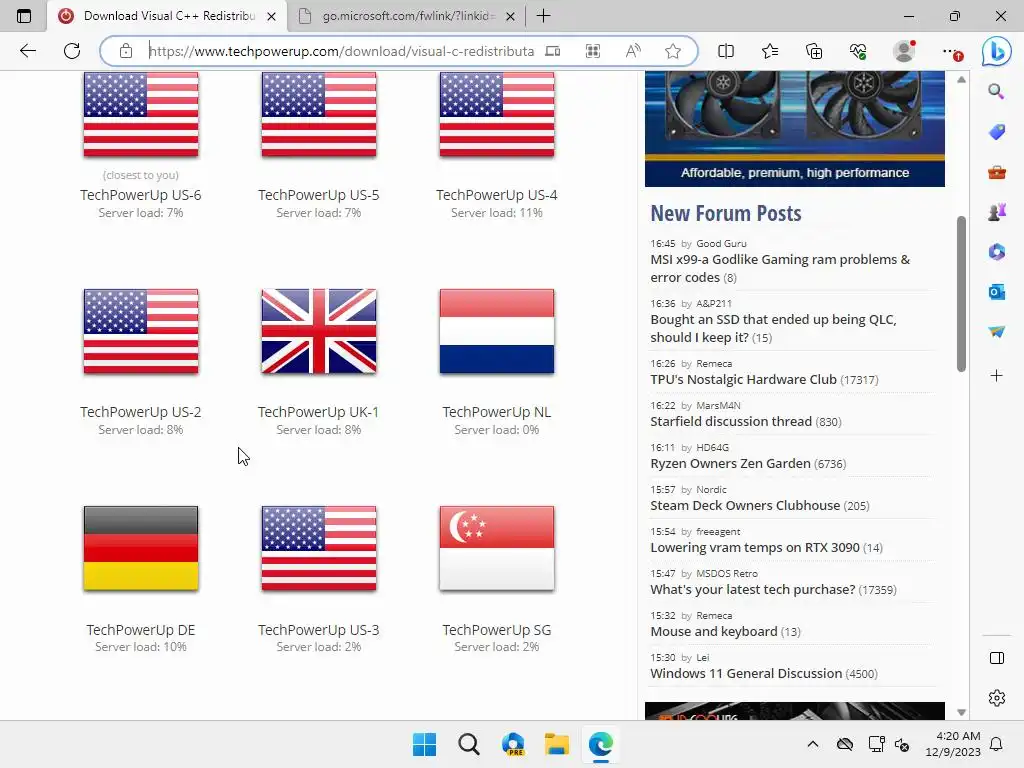
Task: Download from TechPowerUp US-3 server
Action: pos(319,549)
